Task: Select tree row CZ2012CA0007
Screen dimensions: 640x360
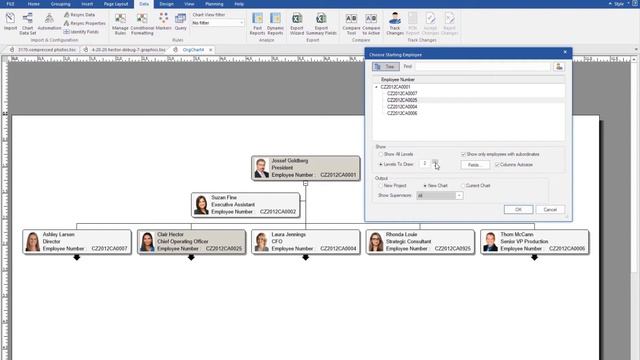Action: click(x=402, y=93)
